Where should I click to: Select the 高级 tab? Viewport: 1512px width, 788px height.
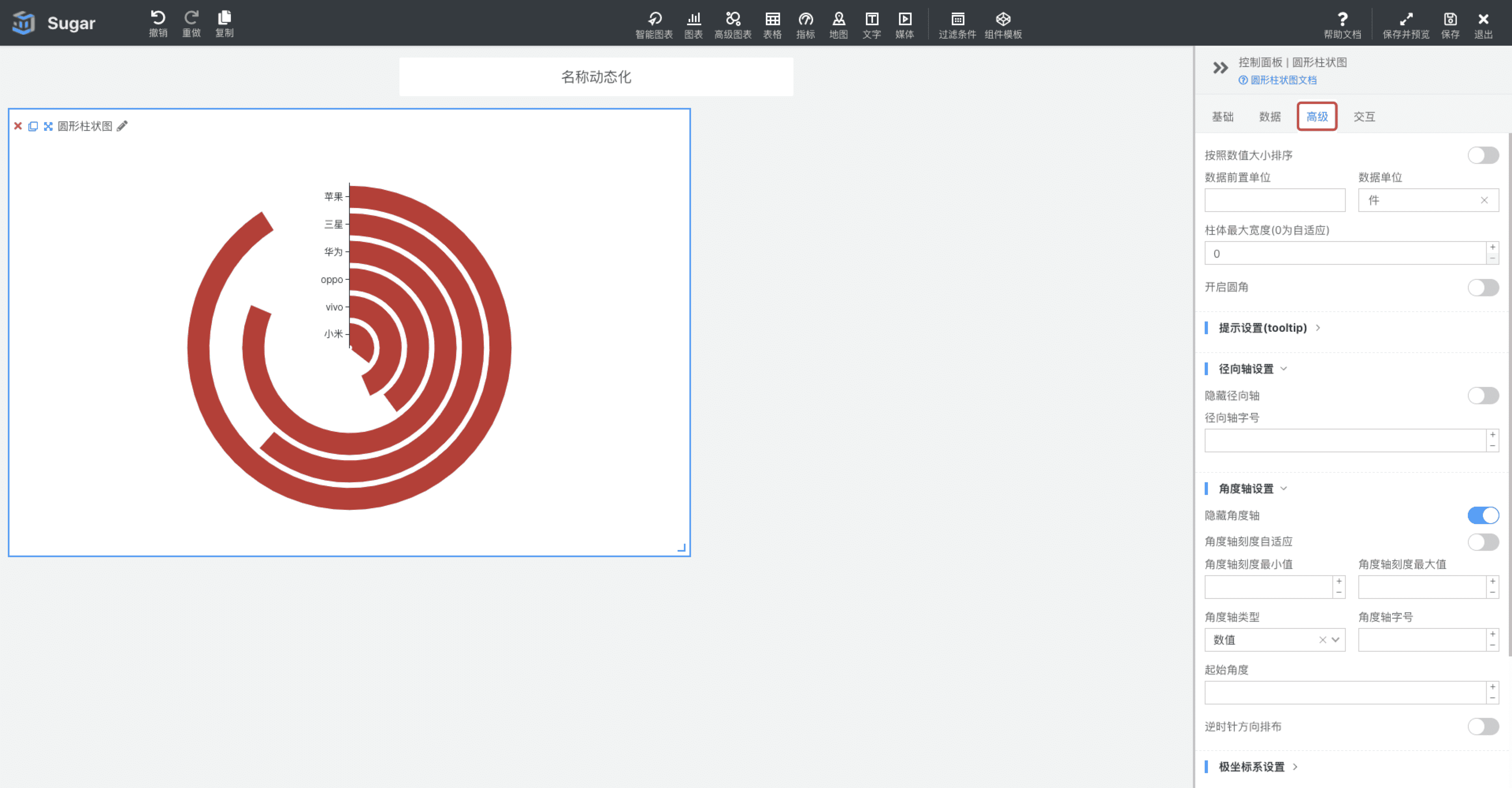1317,116
